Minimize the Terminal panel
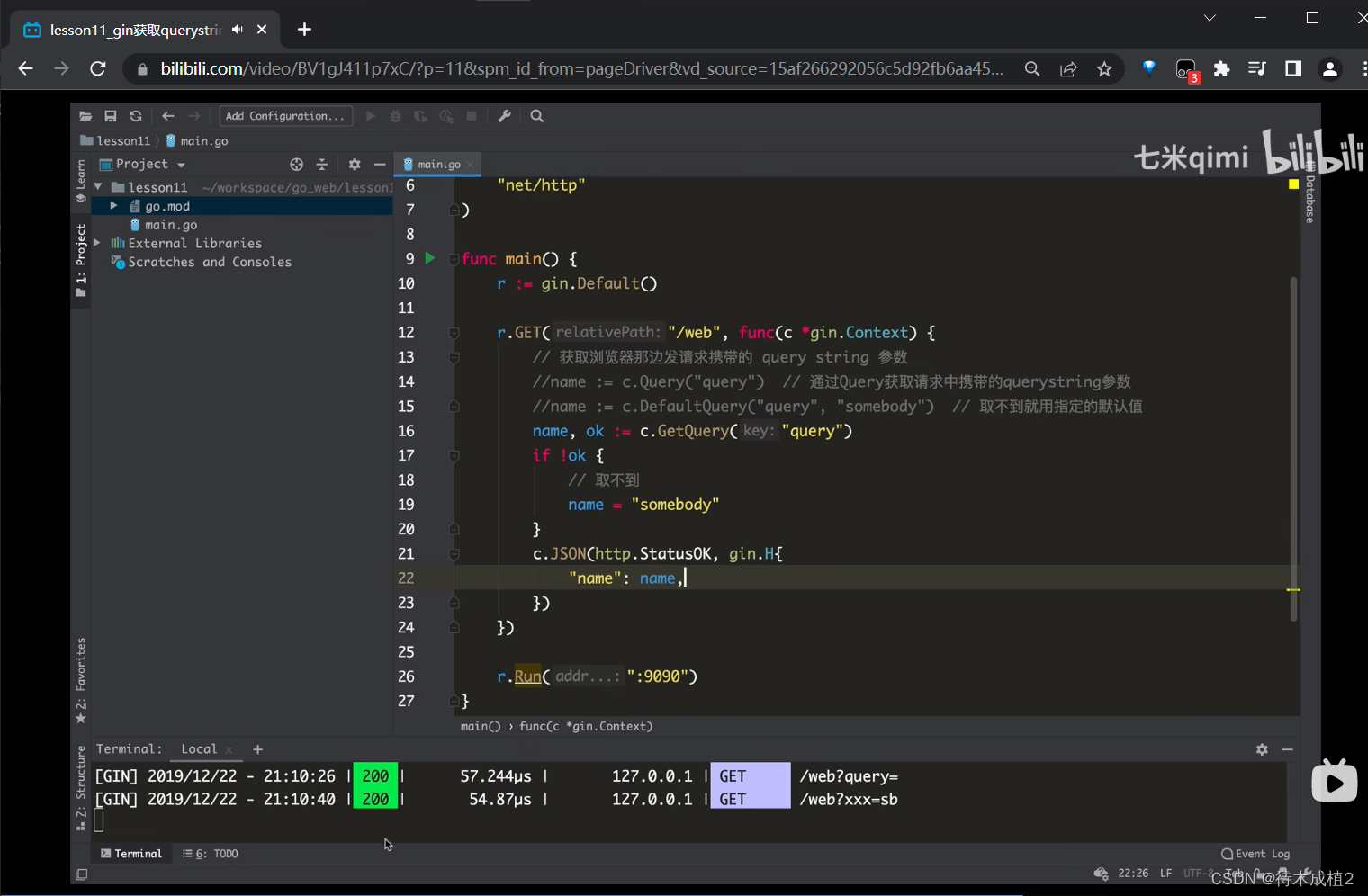The height and width of the screenshot is (896, 1368). pos(1287,749)
